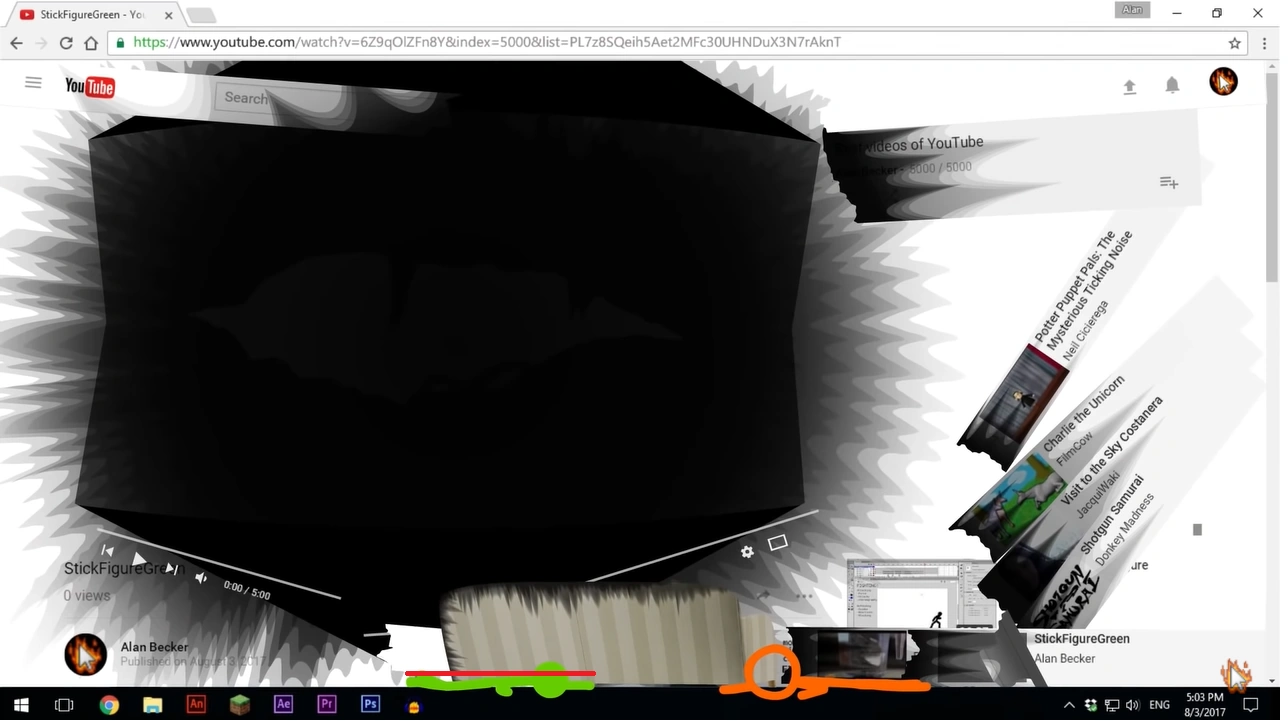Open the Alan Becker channel name above the publish date
Viewport: 1288px width, 722px height.
[154, 647]
